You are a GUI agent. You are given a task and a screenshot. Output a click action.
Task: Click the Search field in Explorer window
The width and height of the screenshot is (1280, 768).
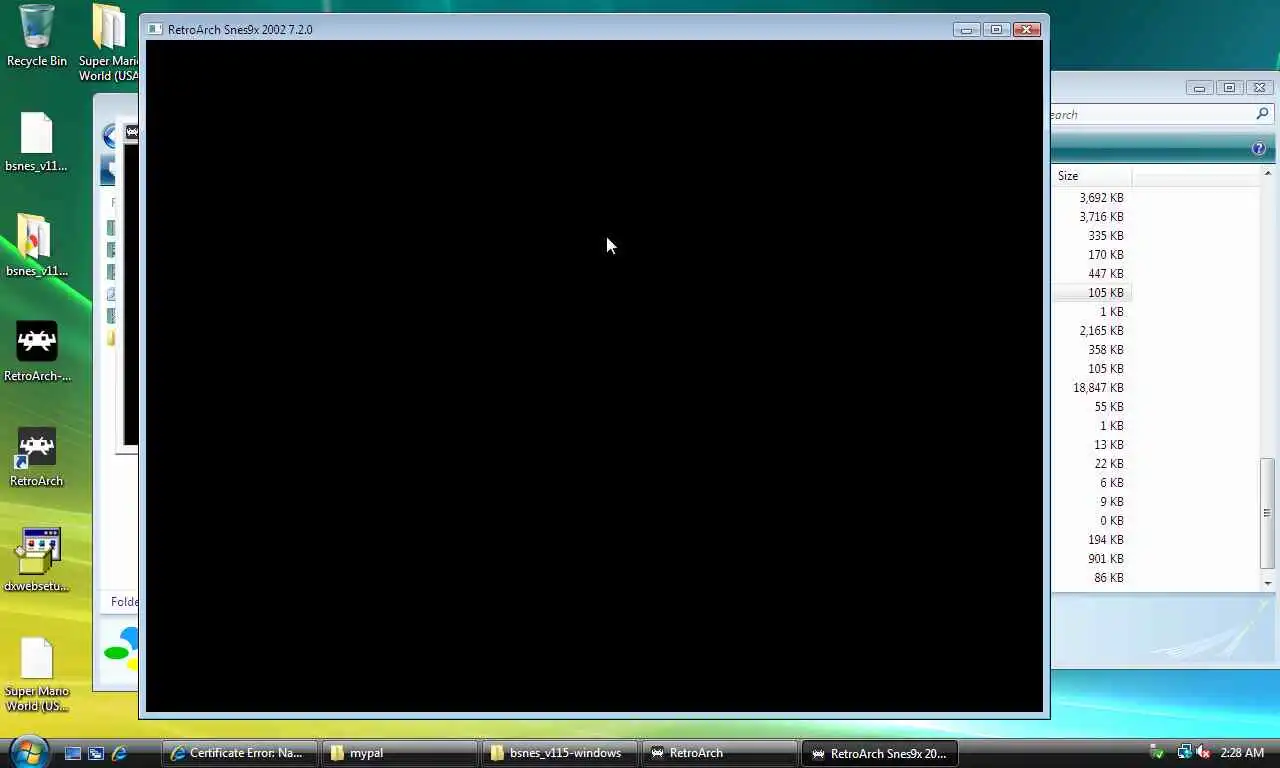(x=1150, y=115)
